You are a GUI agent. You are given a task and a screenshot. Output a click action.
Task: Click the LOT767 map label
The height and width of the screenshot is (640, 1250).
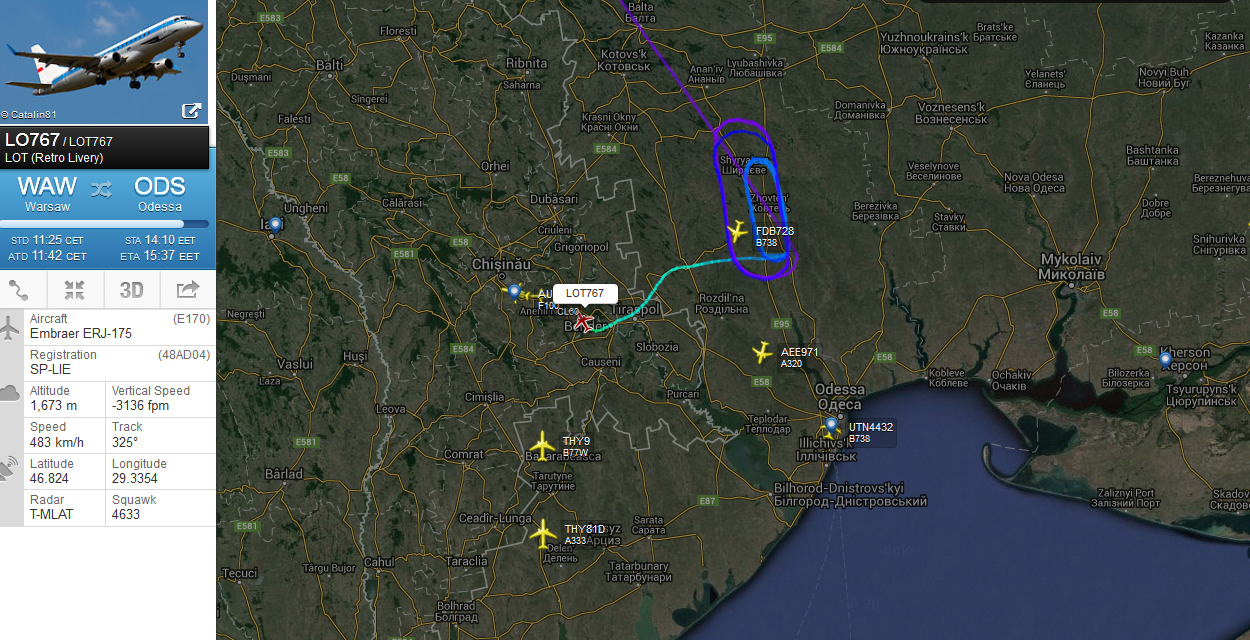coord(585,293)
